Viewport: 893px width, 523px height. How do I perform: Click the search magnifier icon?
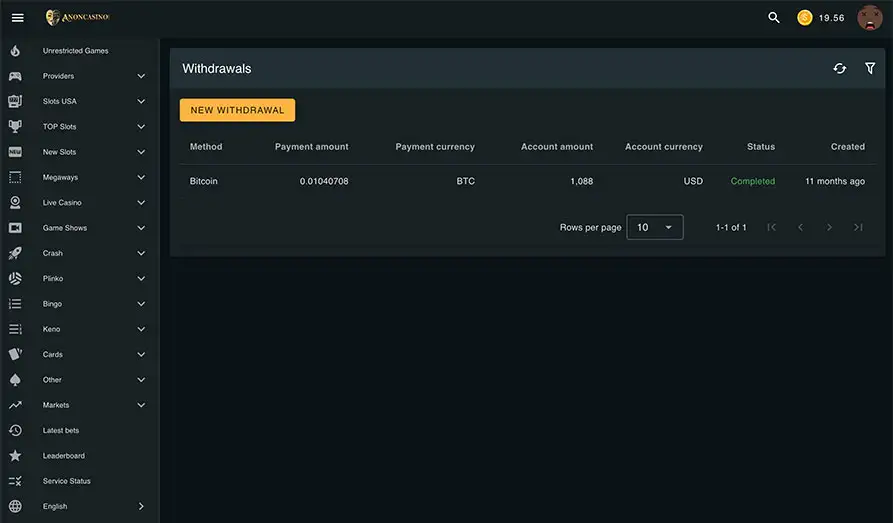click(x=773, y=18)
